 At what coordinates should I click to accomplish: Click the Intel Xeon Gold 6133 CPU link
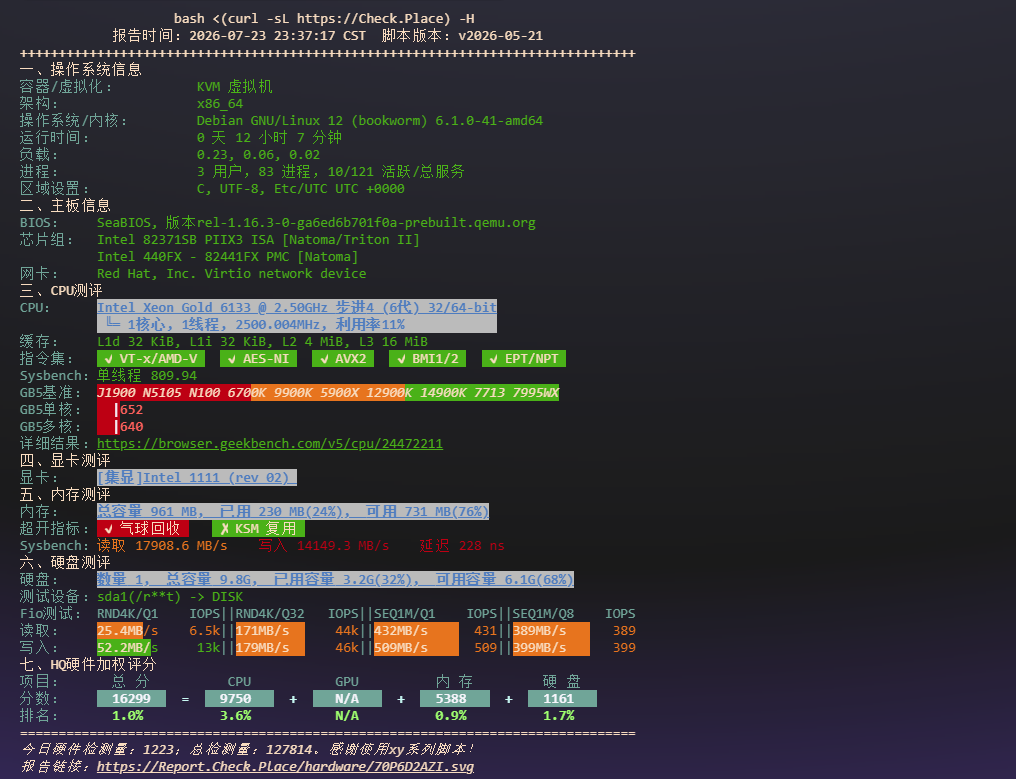pyautogui.click(x=297, y=308)
